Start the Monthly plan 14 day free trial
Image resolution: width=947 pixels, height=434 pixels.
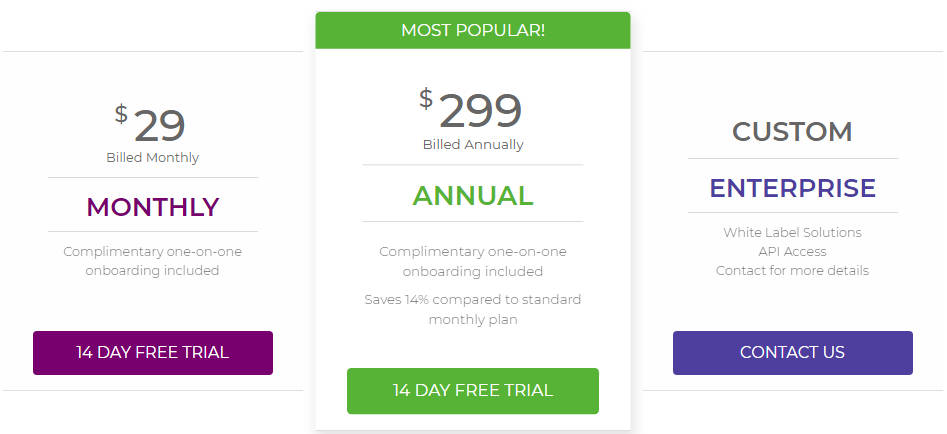pyautogui.click(x=153, y=353)
